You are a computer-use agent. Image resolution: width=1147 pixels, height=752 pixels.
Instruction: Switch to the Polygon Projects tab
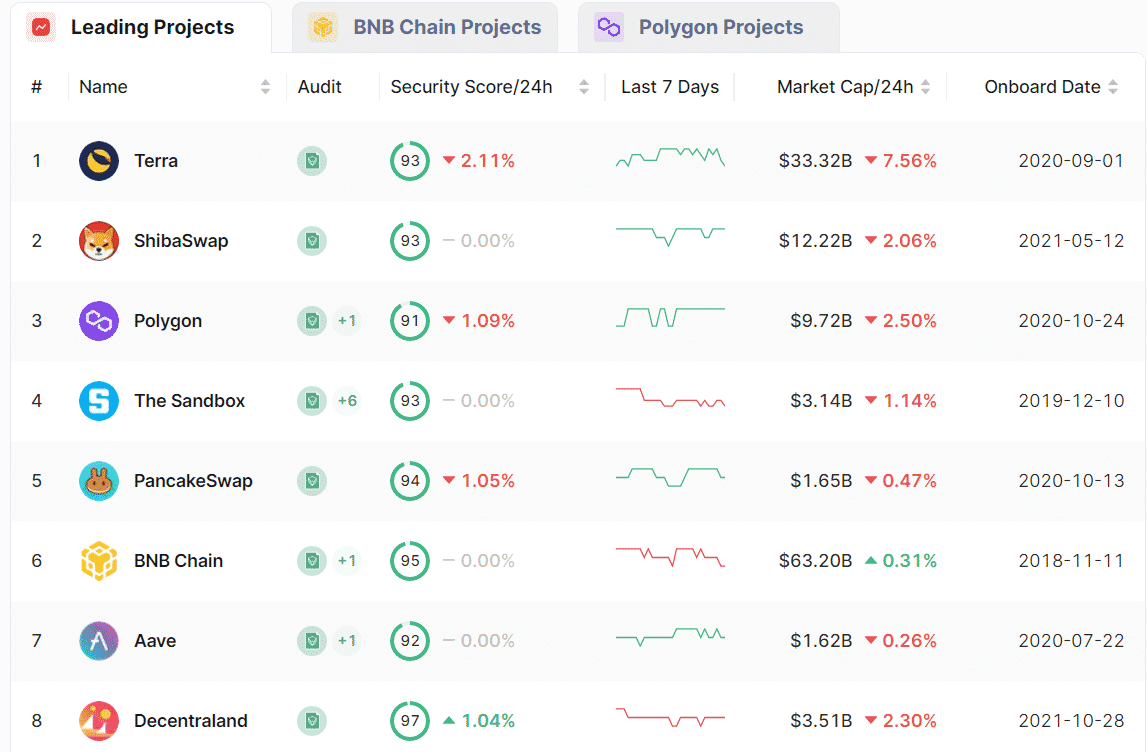coord(708,28)
